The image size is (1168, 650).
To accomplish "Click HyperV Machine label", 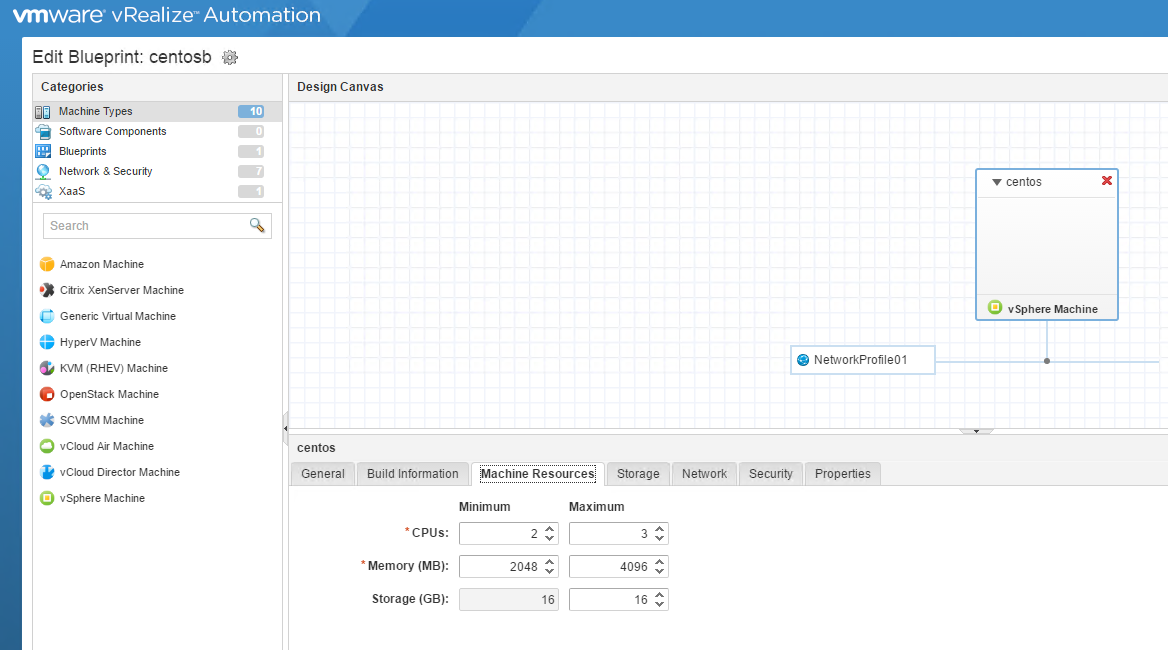I will point(101,342).
